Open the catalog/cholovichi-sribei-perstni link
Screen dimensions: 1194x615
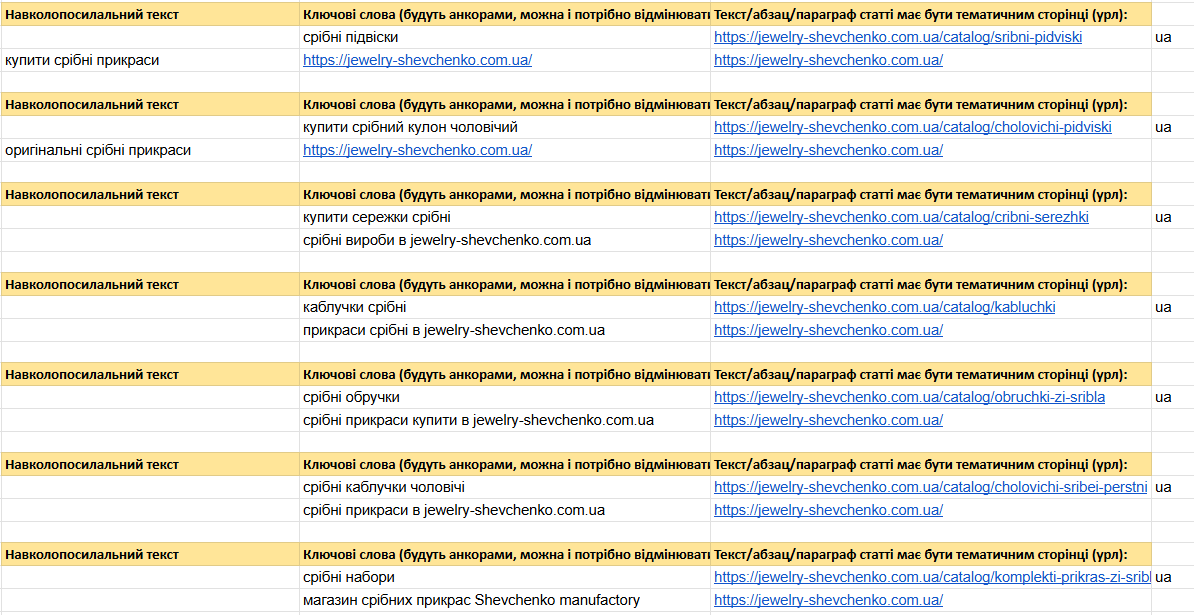tap(931, 487)
